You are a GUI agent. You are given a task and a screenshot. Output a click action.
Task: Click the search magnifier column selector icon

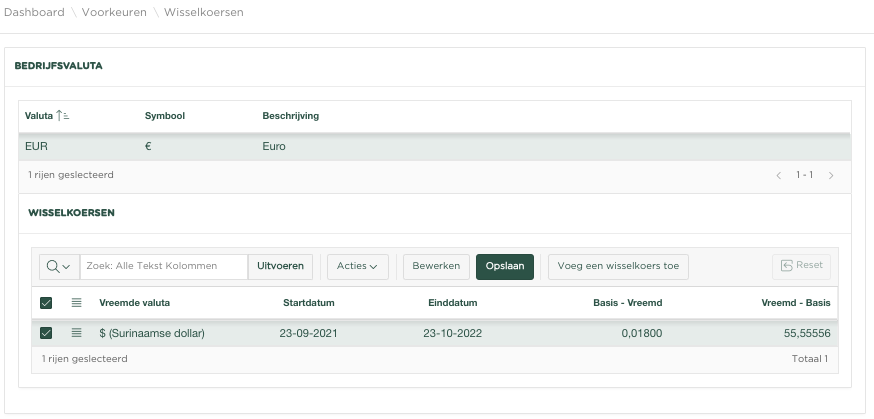58,266
